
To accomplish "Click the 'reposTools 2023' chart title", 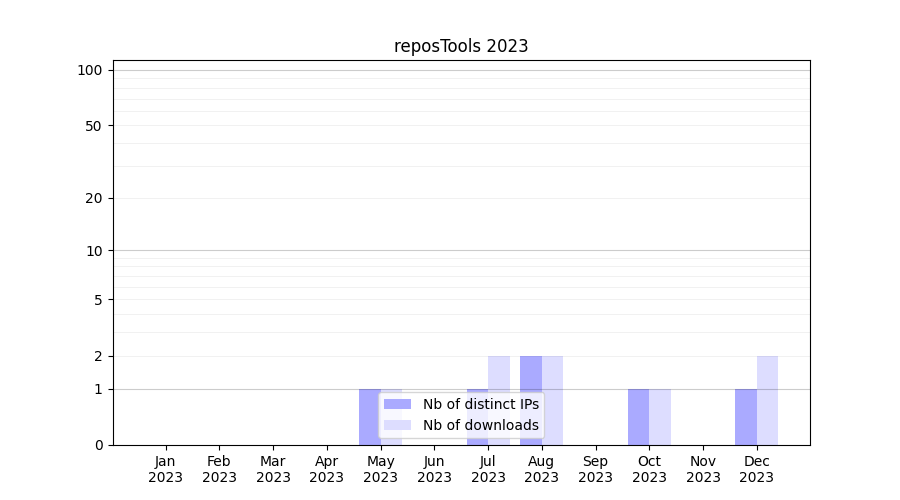I will (461, 46).
